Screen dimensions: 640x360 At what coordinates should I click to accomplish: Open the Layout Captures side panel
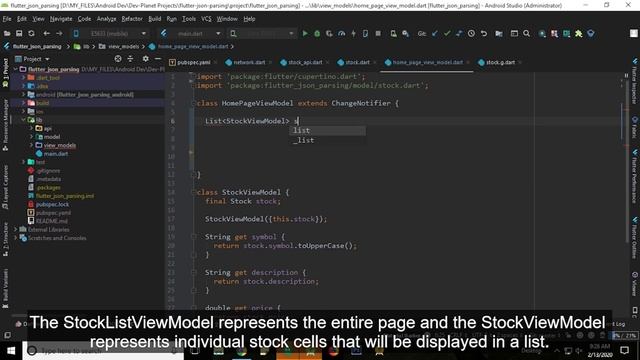click(5, 187)
